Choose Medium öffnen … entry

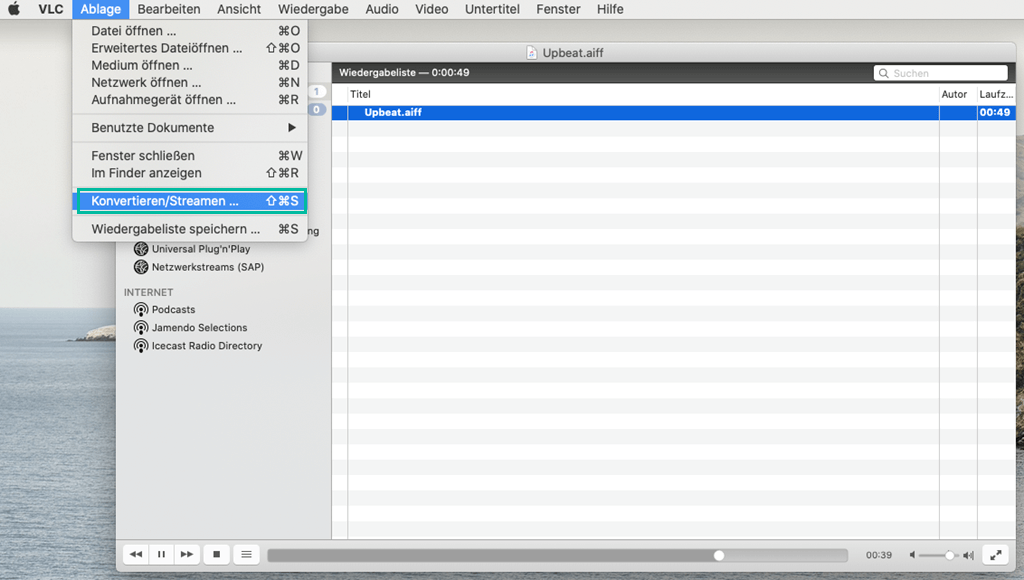click(x=190, y=65)
